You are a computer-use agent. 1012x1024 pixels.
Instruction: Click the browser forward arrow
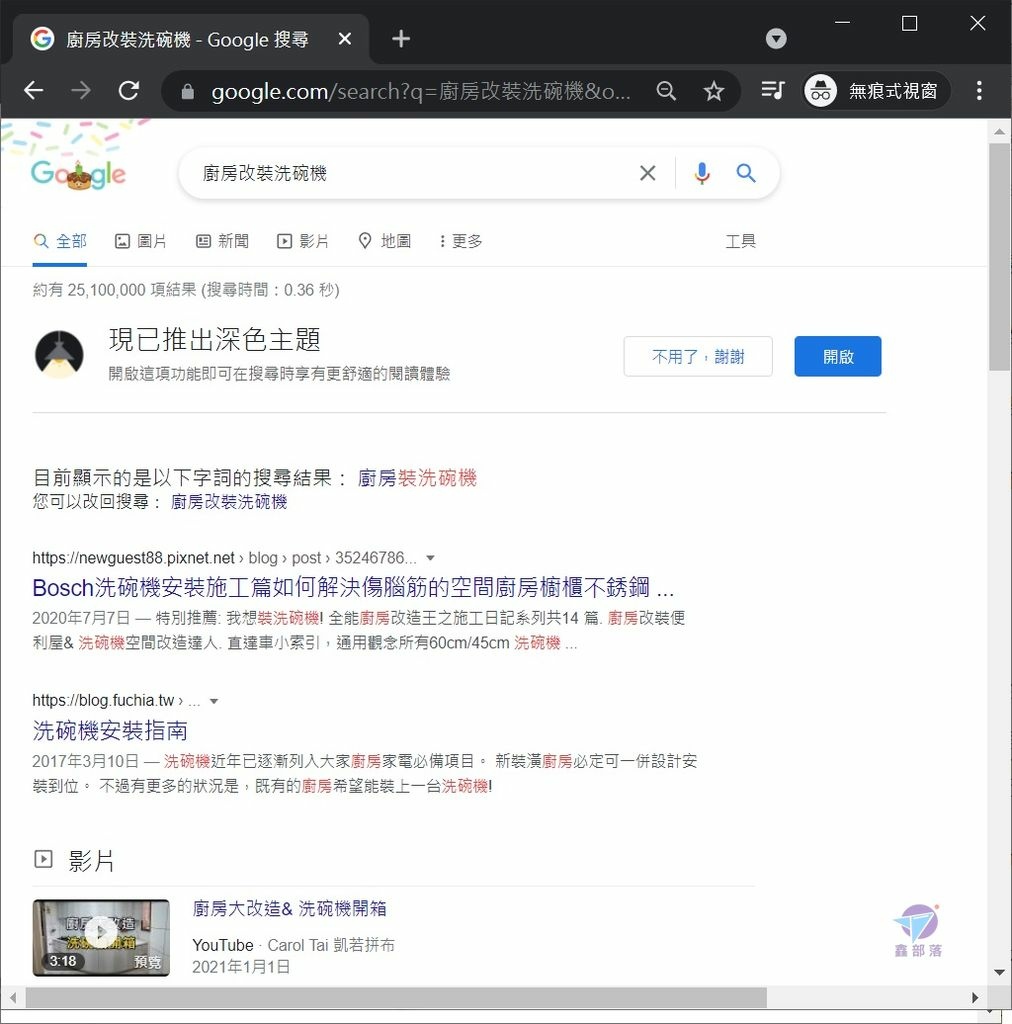(x=81, y=90)
